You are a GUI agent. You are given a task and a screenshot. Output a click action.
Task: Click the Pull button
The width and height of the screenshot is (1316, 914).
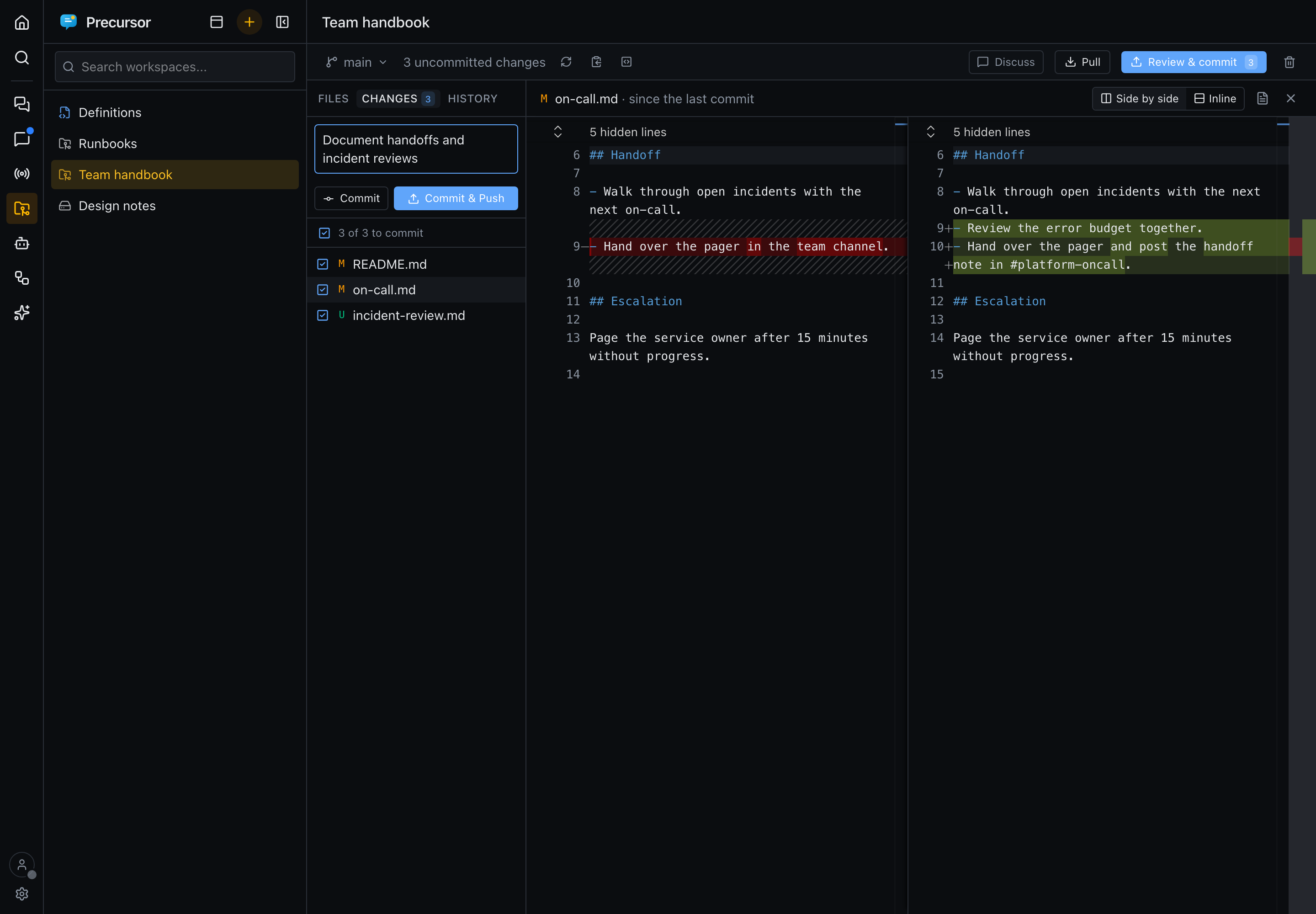1083,62
